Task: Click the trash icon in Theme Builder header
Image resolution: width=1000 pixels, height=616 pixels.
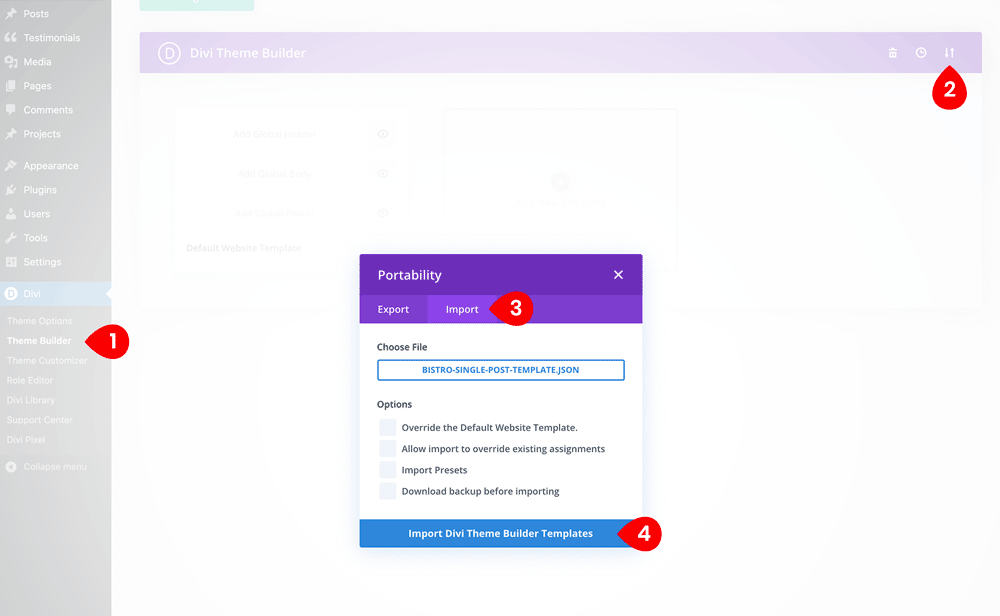Action: [x=893, y=52]
